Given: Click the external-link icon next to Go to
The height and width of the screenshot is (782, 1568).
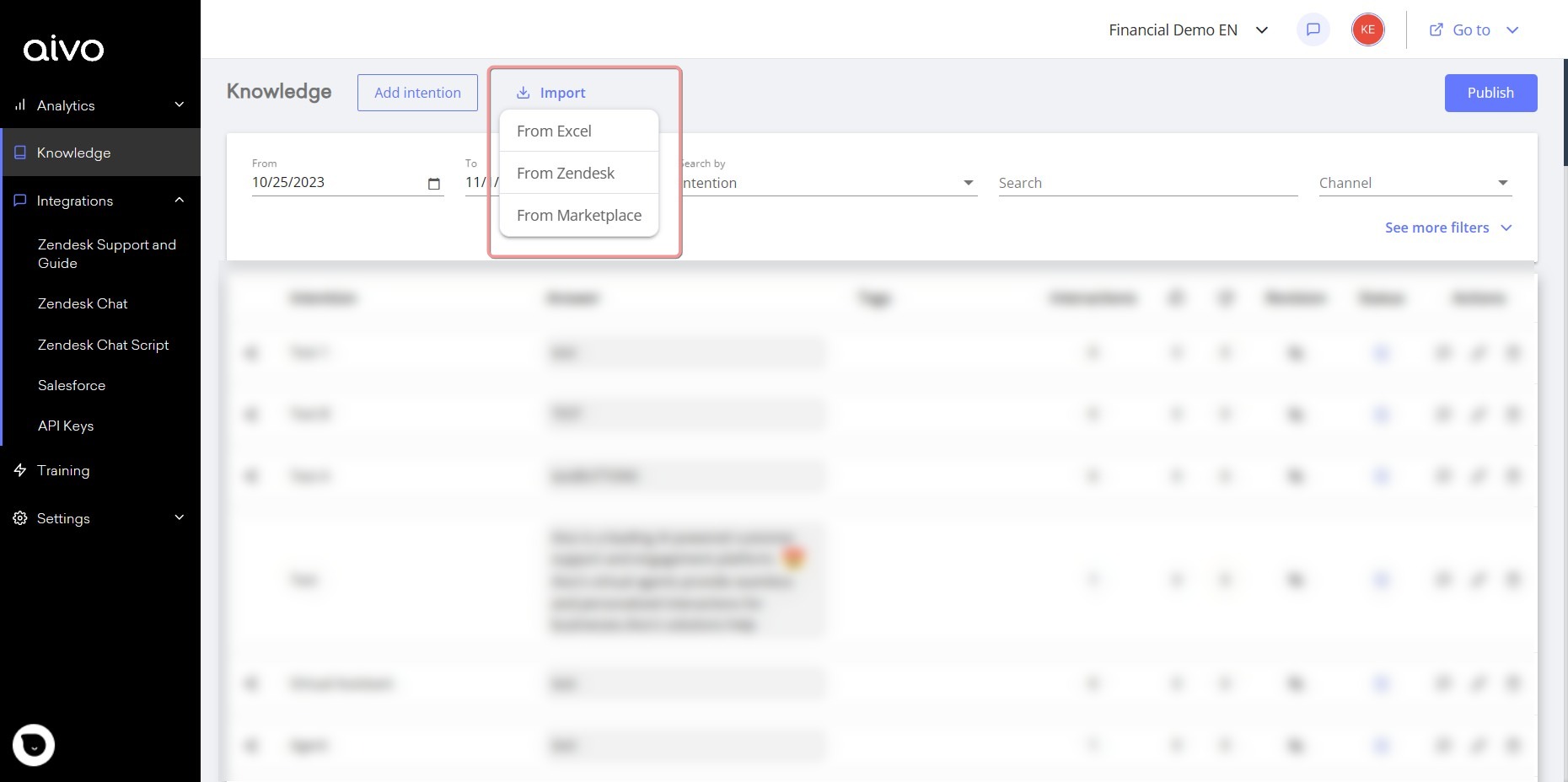Looking at the screenshot, I should (1435, 29).
